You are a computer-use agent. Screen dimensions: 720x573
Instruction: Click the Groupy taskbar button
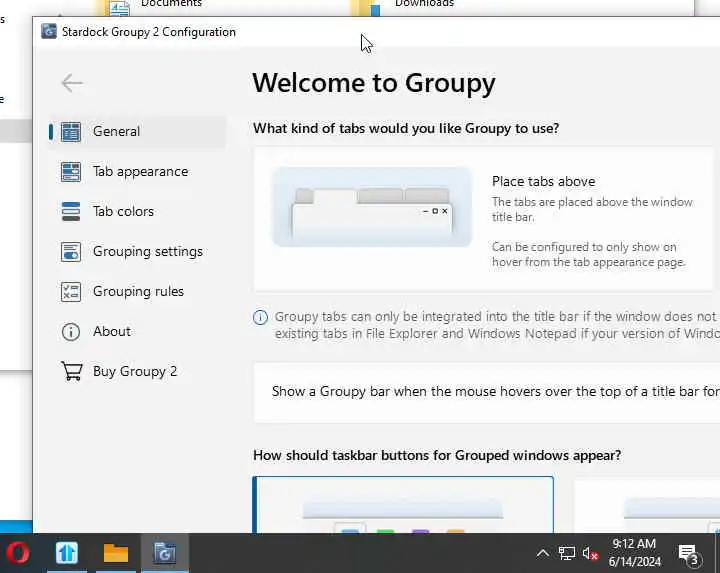pyautogui.click(x=165, y=553)
